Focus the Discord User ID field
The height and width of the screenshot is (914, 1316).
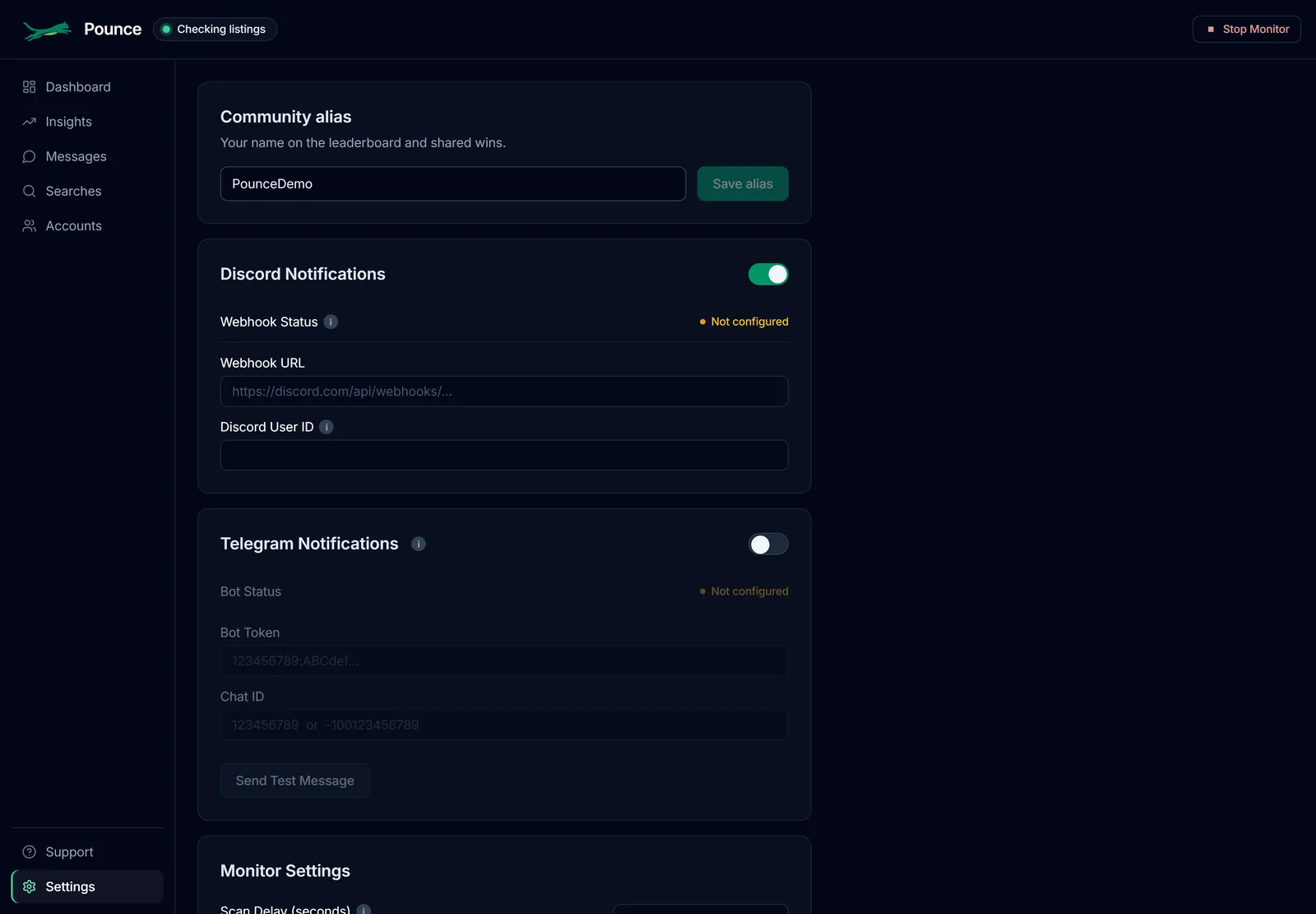tap(504, 455)
